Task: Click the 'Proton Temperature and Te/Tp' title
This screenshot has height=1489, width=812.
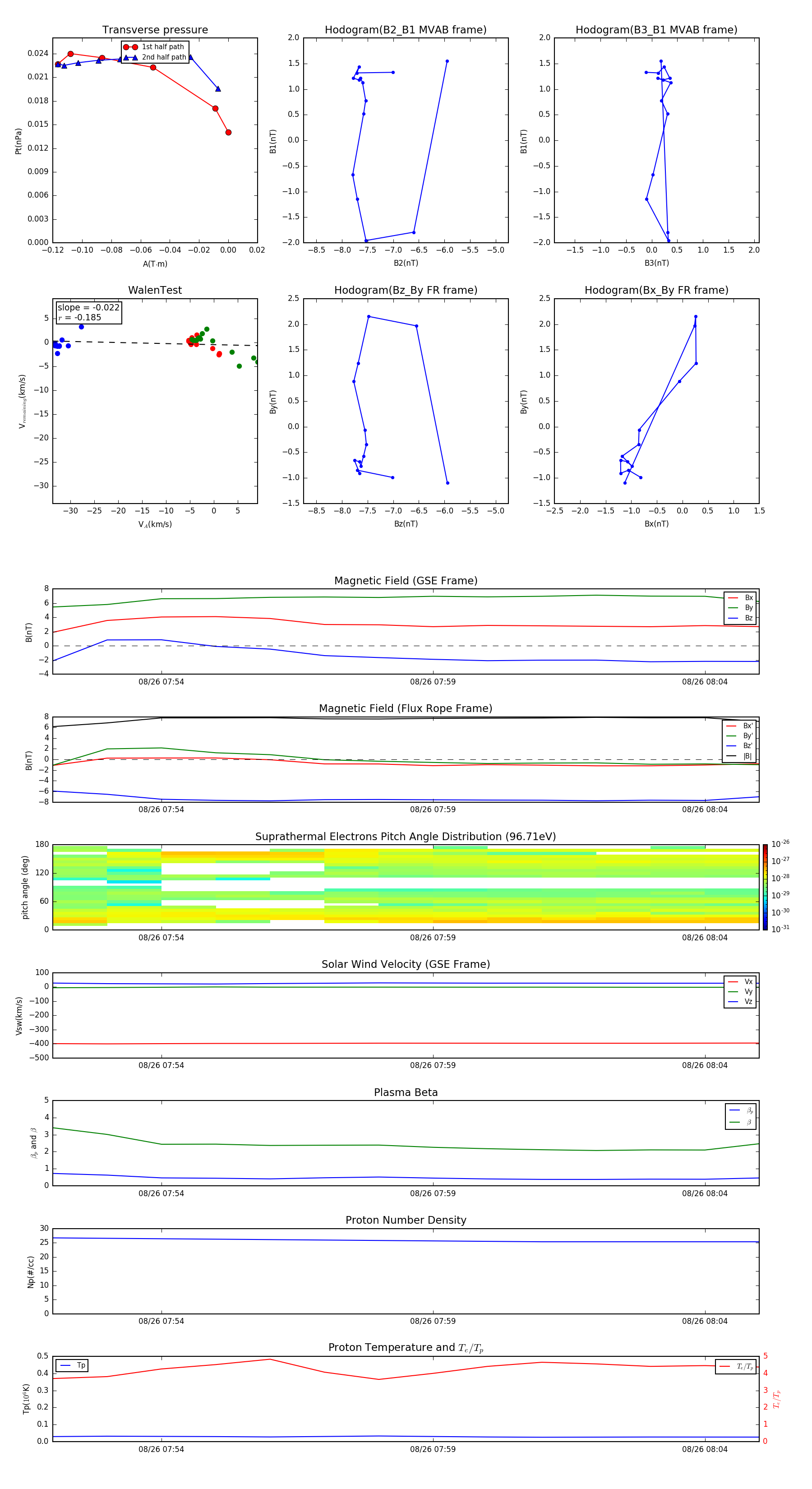Action: coord(406,1348)
